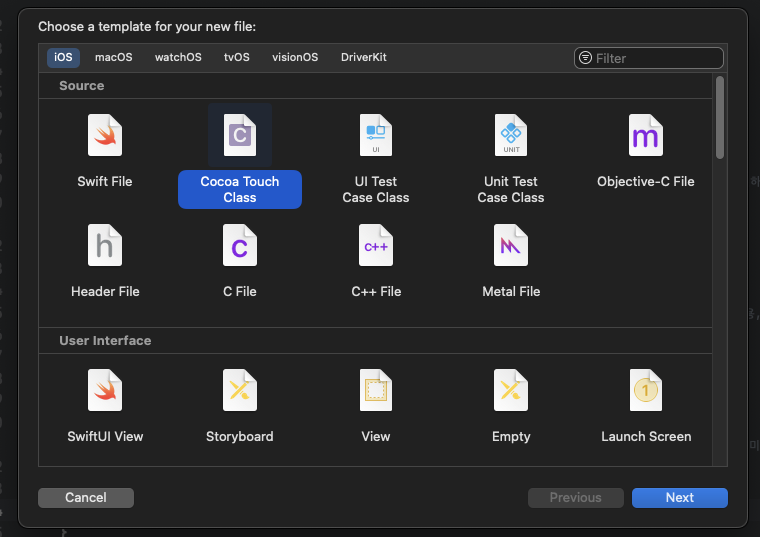Pick the Unit Test Case Class icon
This screenshot has height=537, width=760.
pos(511,135)
